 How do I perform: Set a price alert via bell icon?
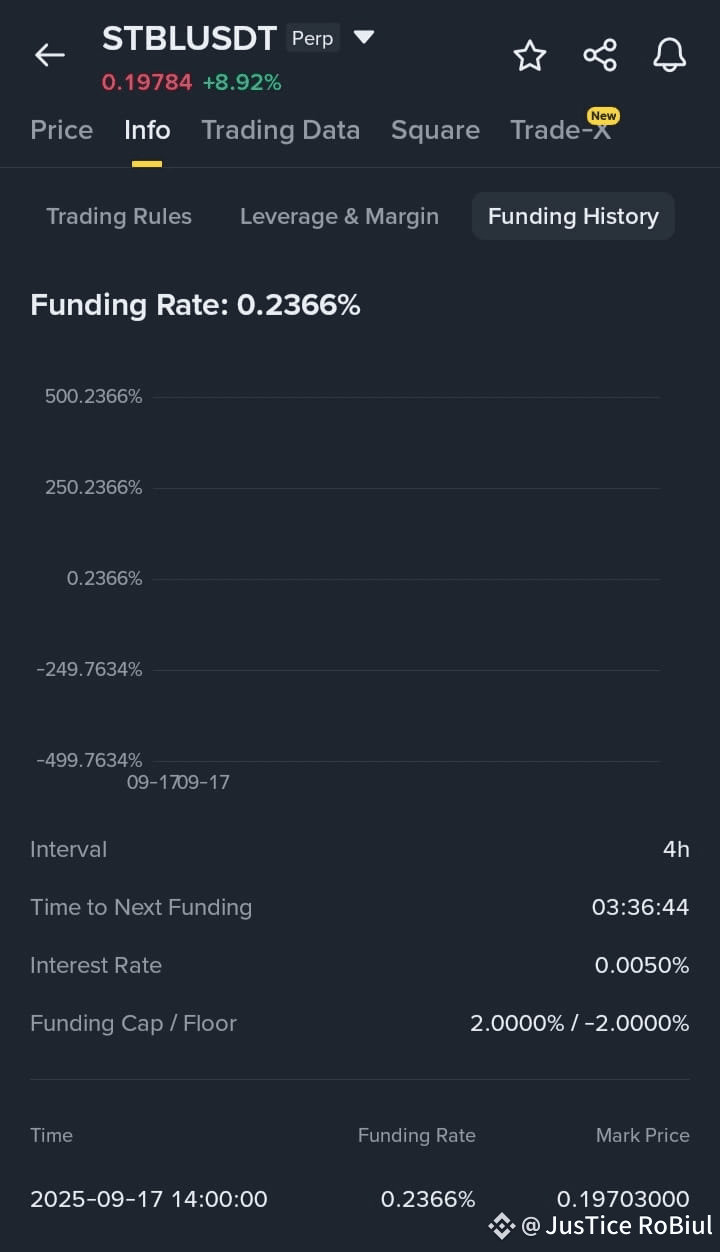670,55
